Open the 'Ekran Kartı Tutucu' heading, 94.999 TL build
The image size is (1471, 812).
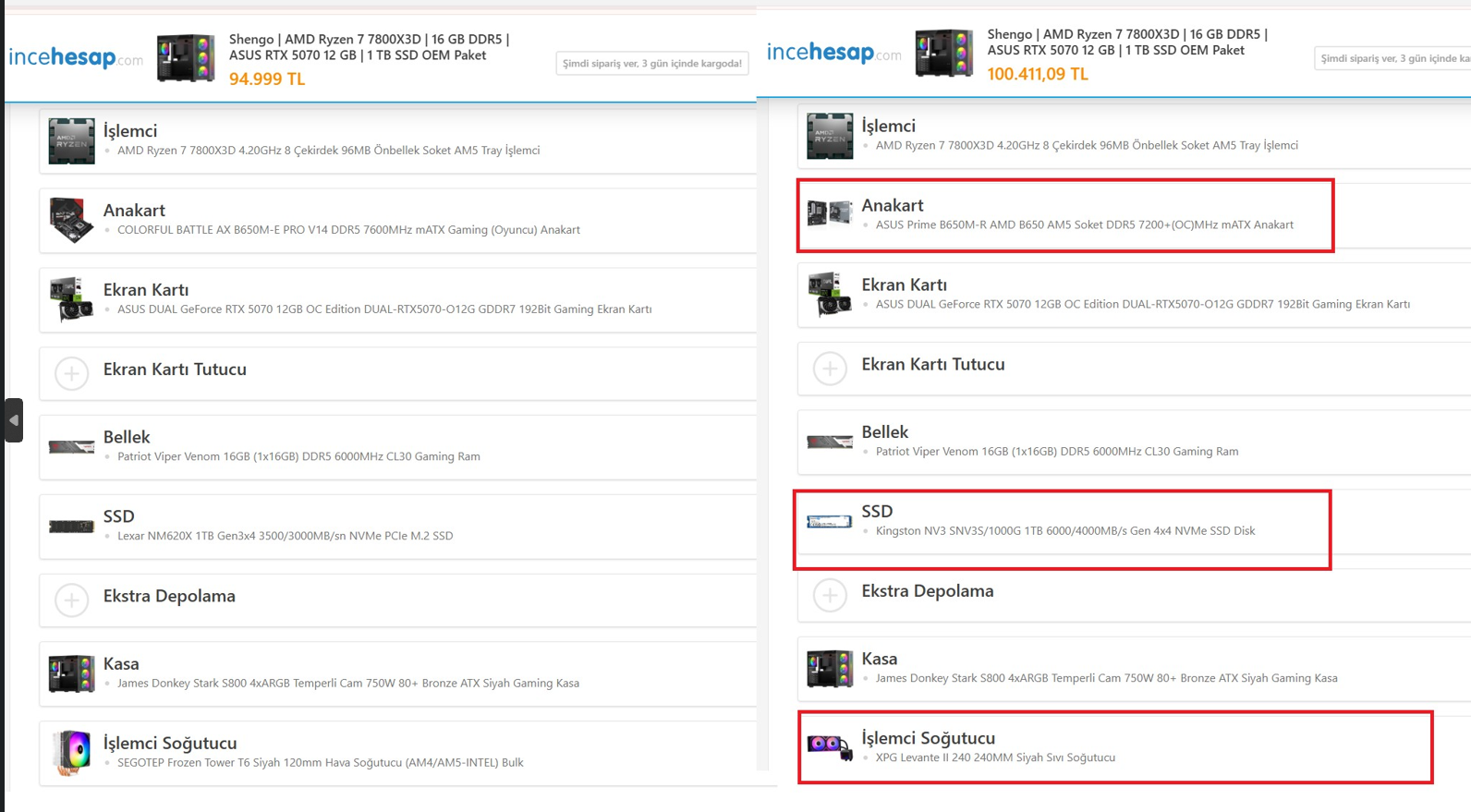[x=175, y=370]
